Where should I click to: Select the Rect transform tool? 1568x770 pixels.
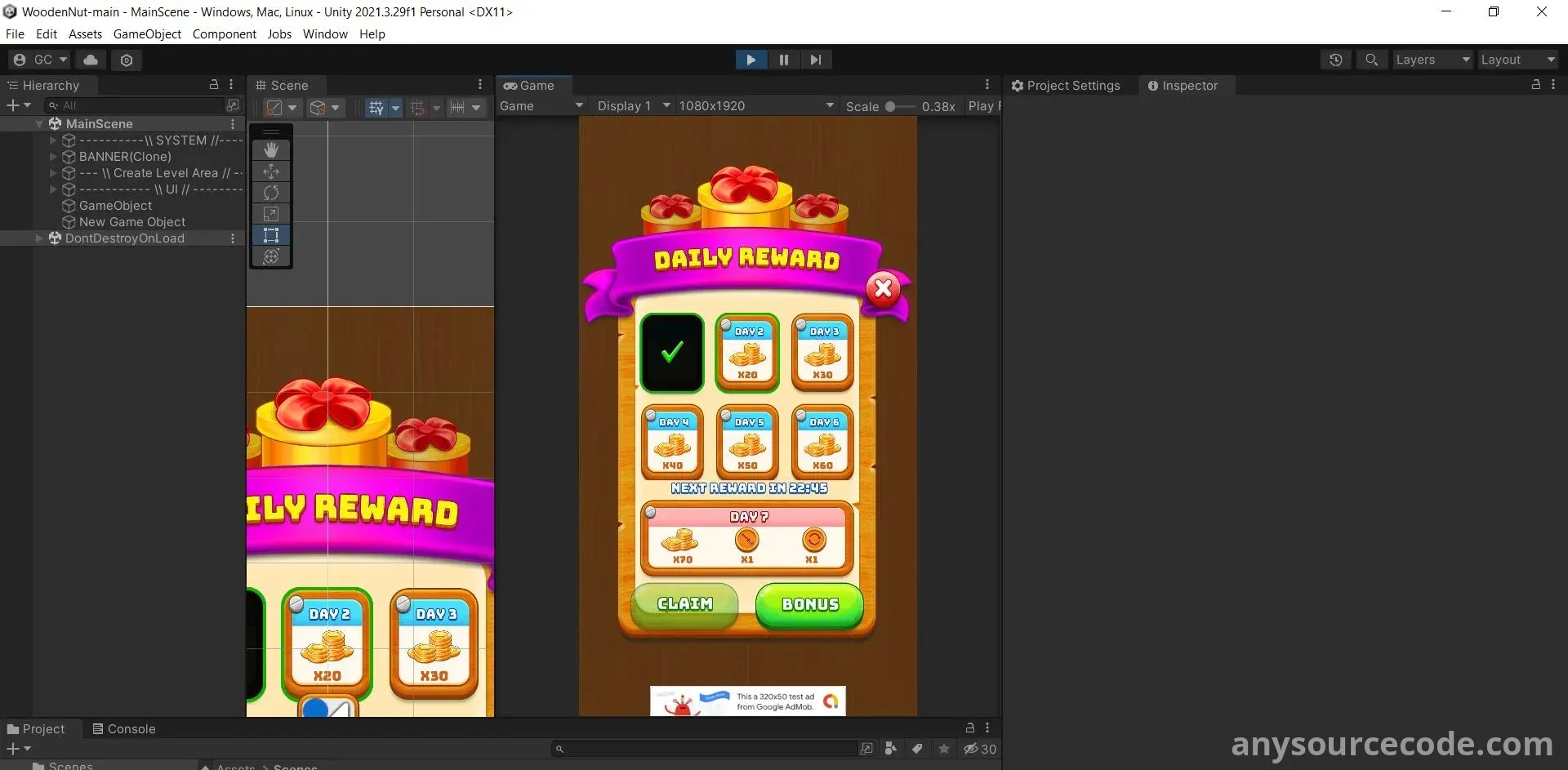pos(271,235)
